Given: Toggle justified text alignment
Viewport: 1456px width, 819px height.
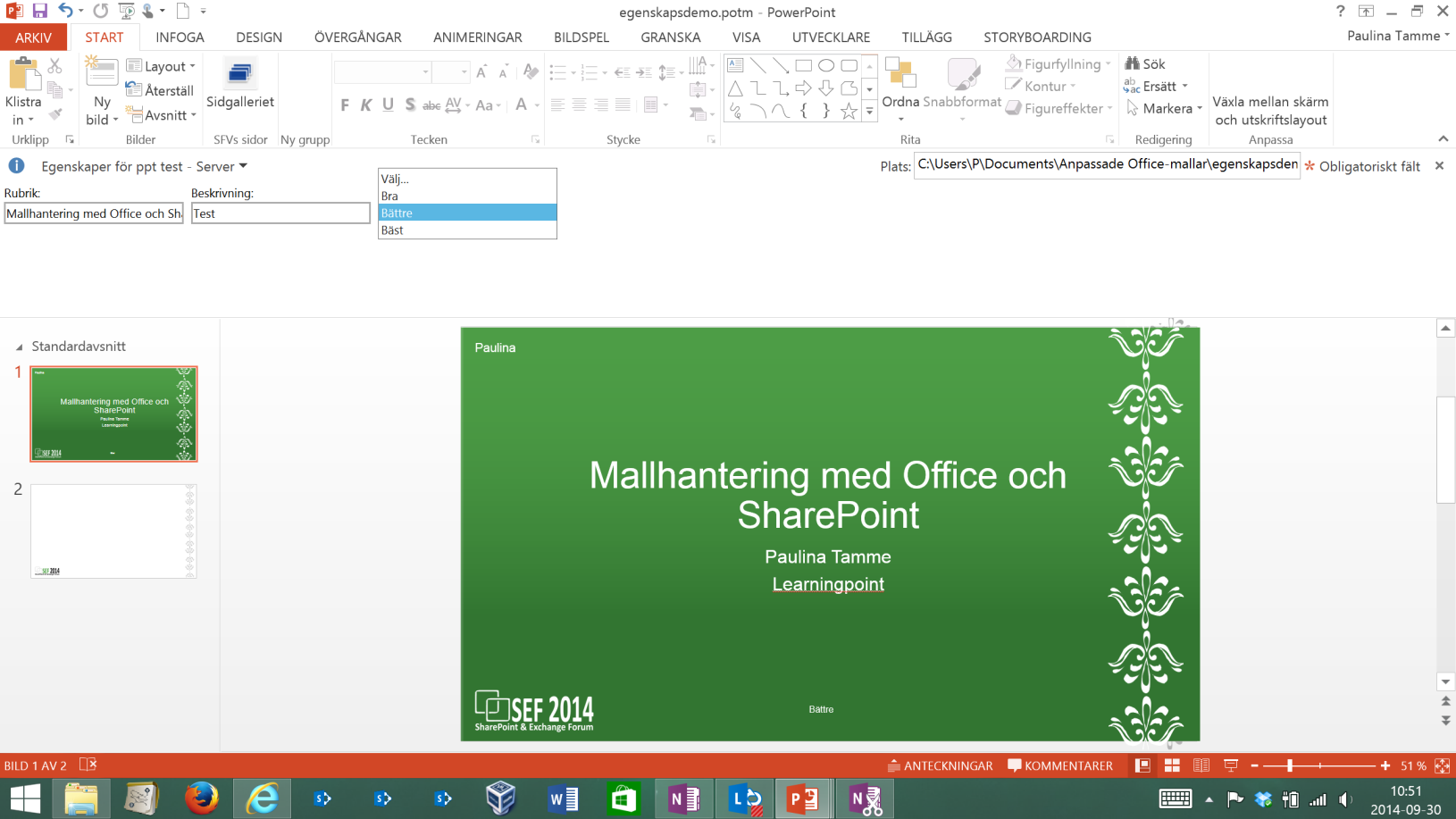Looking at the screenshot, I should 623,105.
